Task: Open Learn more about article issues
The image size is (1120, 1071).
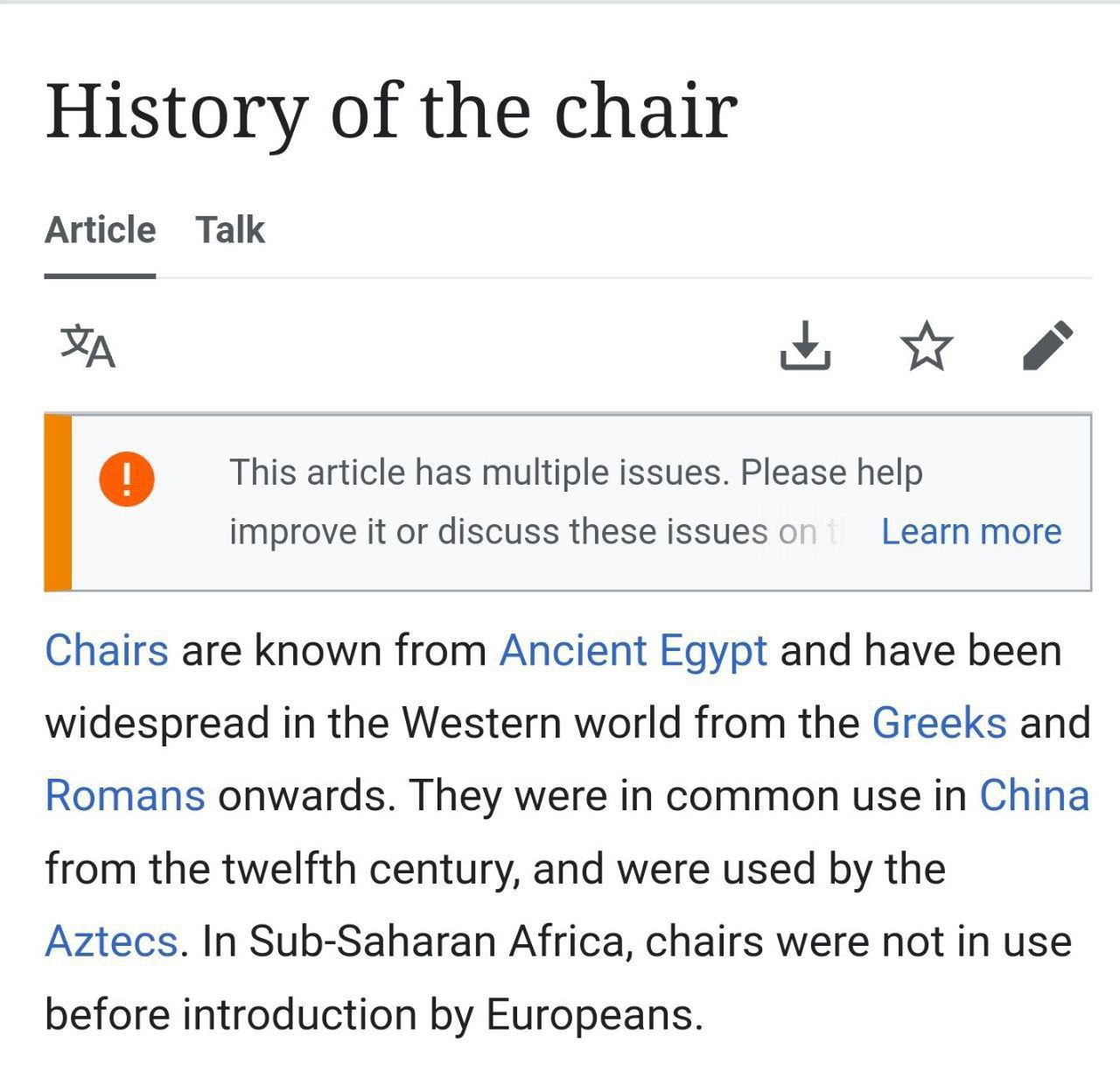Action: click(x=971, y=531)
